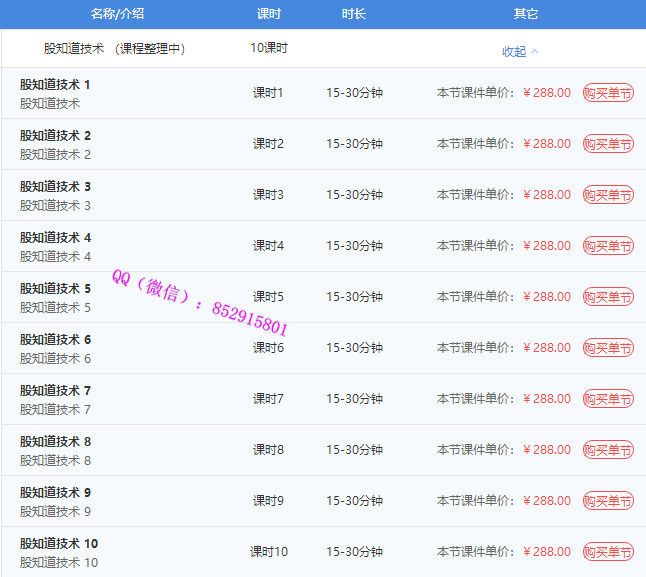
Task: Select the 股知道技术 (课程整理中) course row title
Action: click(114, 48)
